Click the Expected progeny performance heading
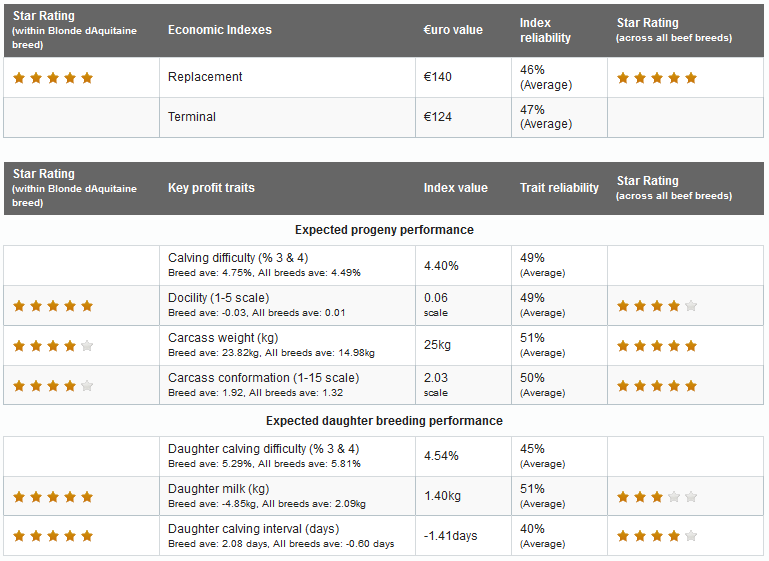 click(x=384, y=230)
